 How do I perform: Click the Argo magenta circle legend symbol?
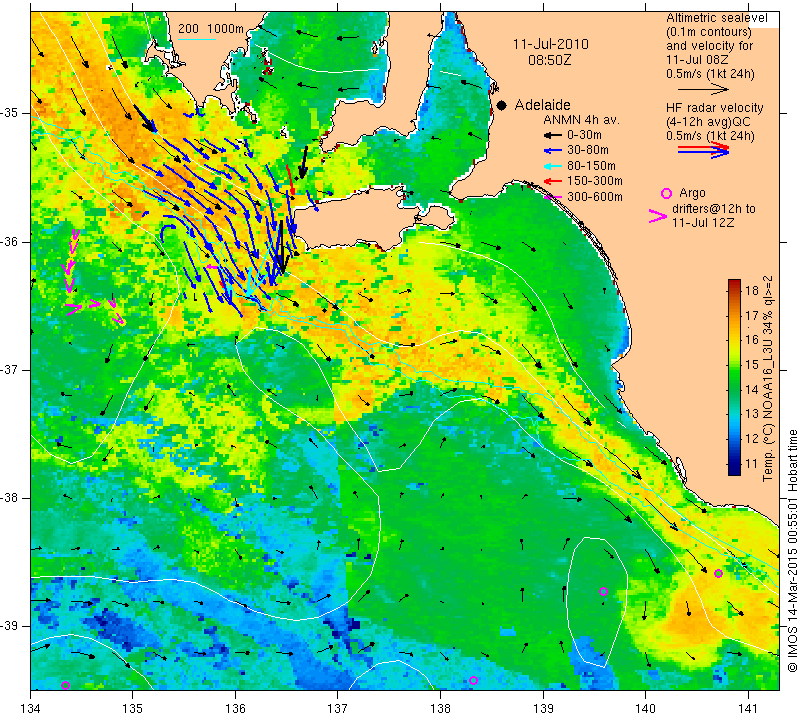click(x=666, y=193)
